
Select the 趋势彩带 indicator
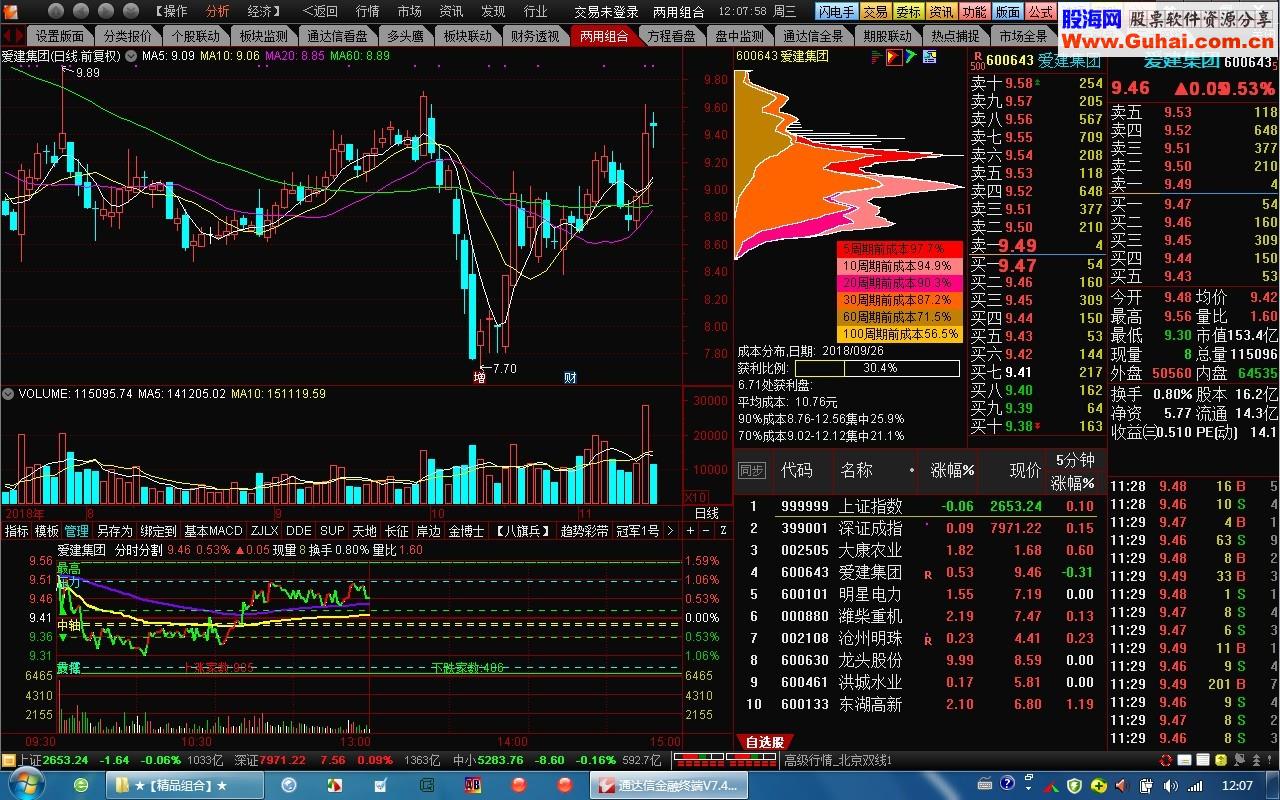(x=584, y=531)
